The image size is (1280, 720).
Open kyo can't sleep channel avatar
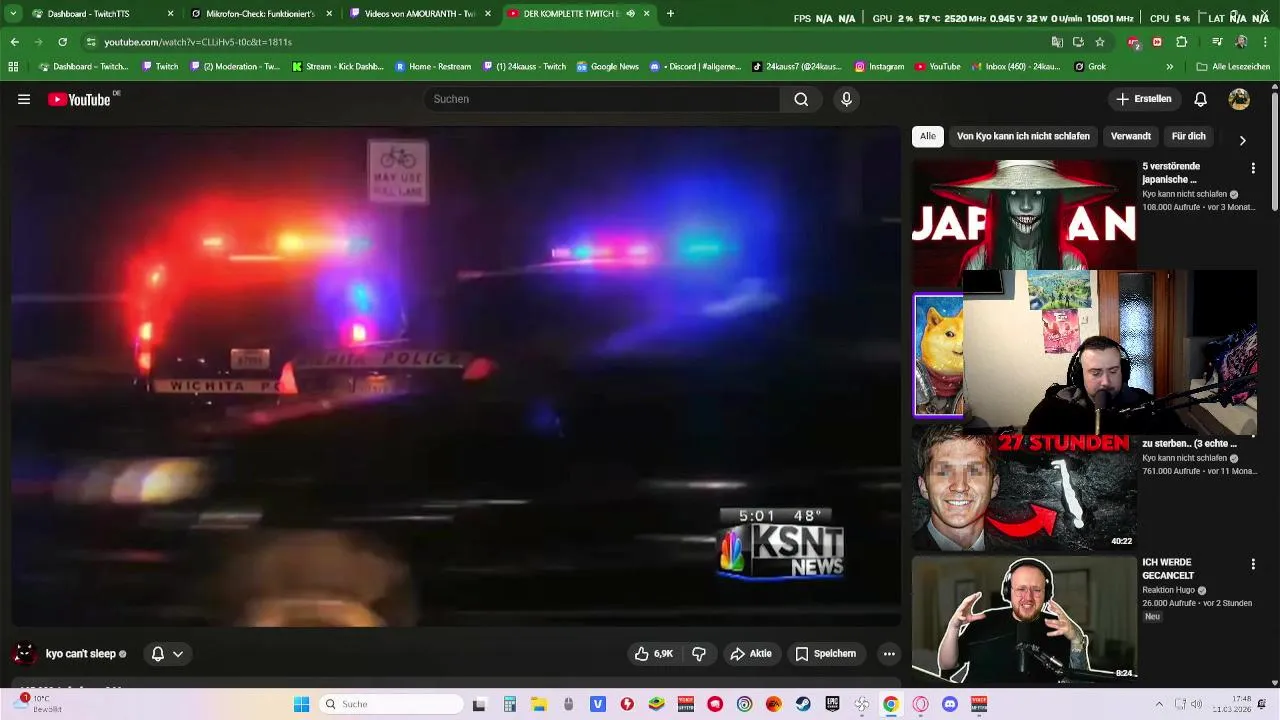tap(24, 654)
